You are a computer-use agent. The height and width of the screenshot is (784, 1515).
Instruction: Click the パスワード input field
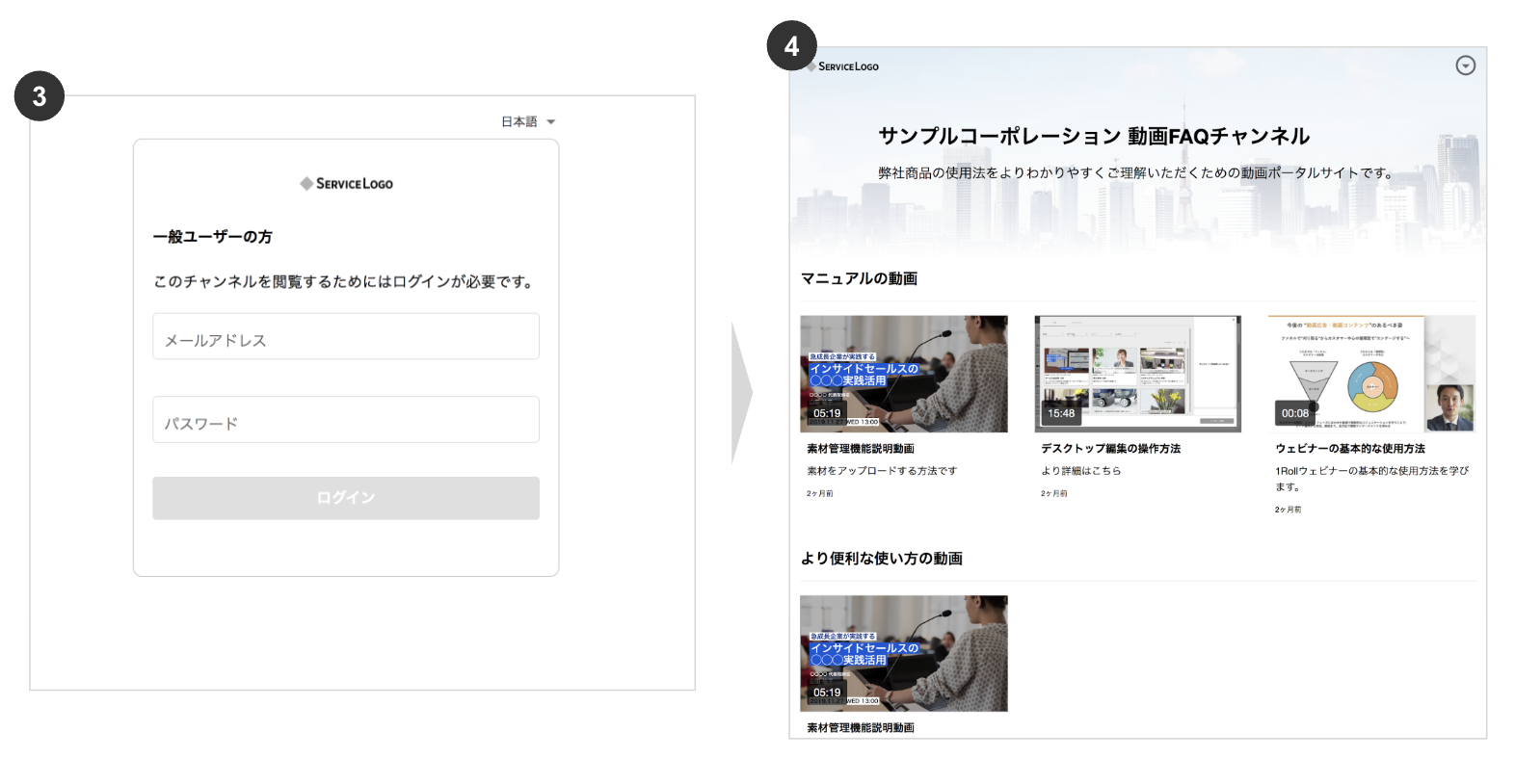[x=346, y=420]
